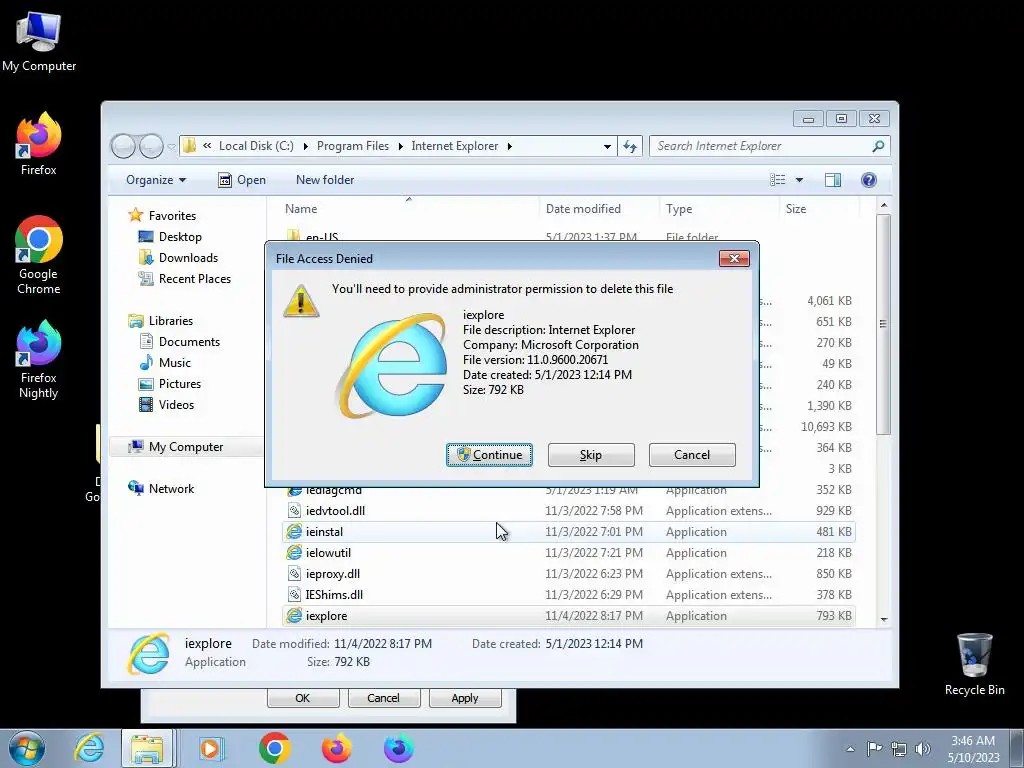Launch Chrome from the taskbar
The image size is (1024, 768).
point(274,748)
